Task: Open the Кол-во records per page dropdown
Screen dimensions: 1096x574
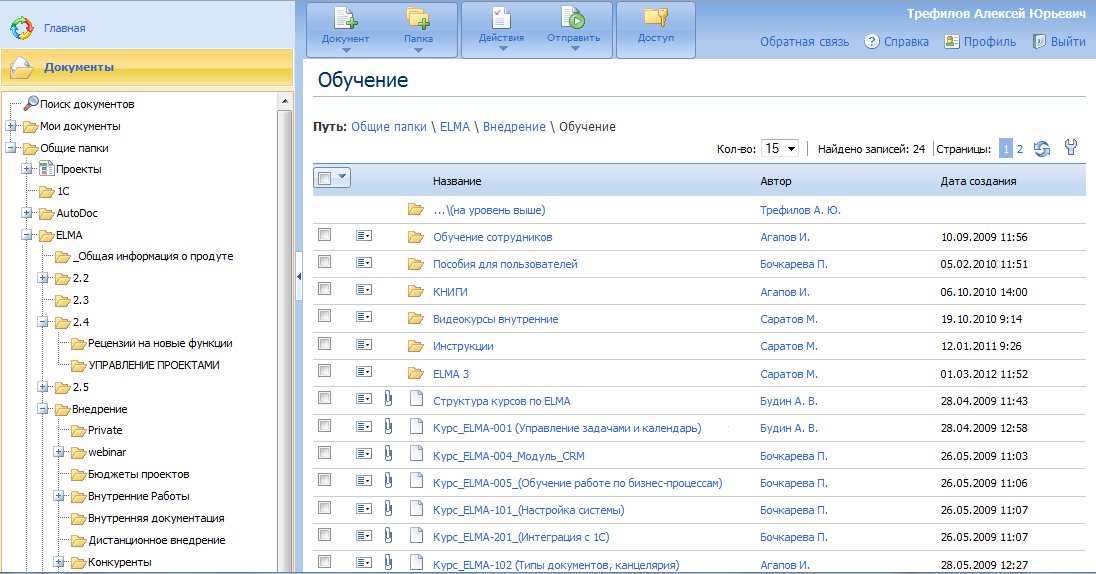Action: (x=780, y=149)
